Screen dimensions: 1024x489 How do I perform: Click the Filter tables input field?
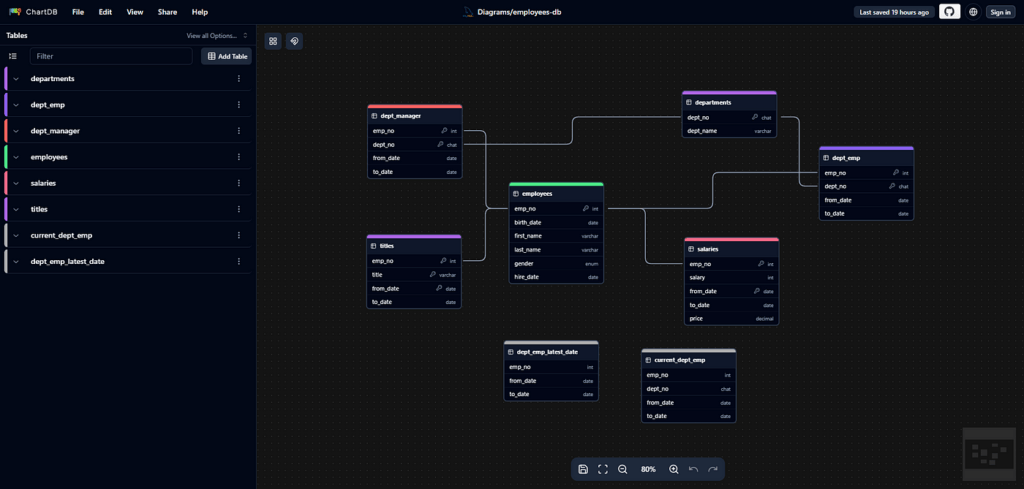(x=110, y=57)
